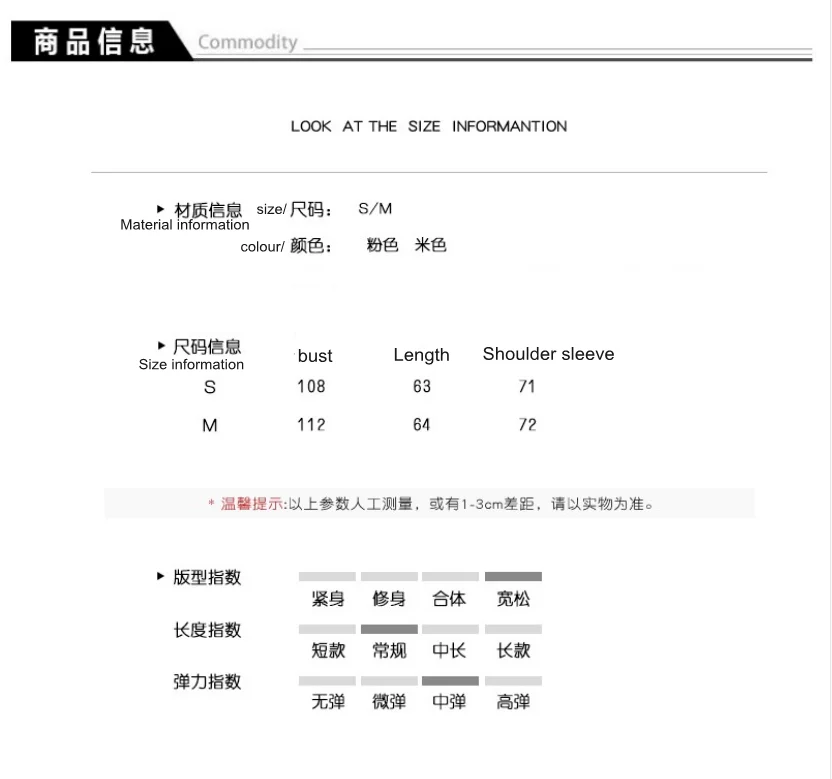832x779 pixels.
Task: Click the 弹力指数 label
Action: click(x=207, y=681)
